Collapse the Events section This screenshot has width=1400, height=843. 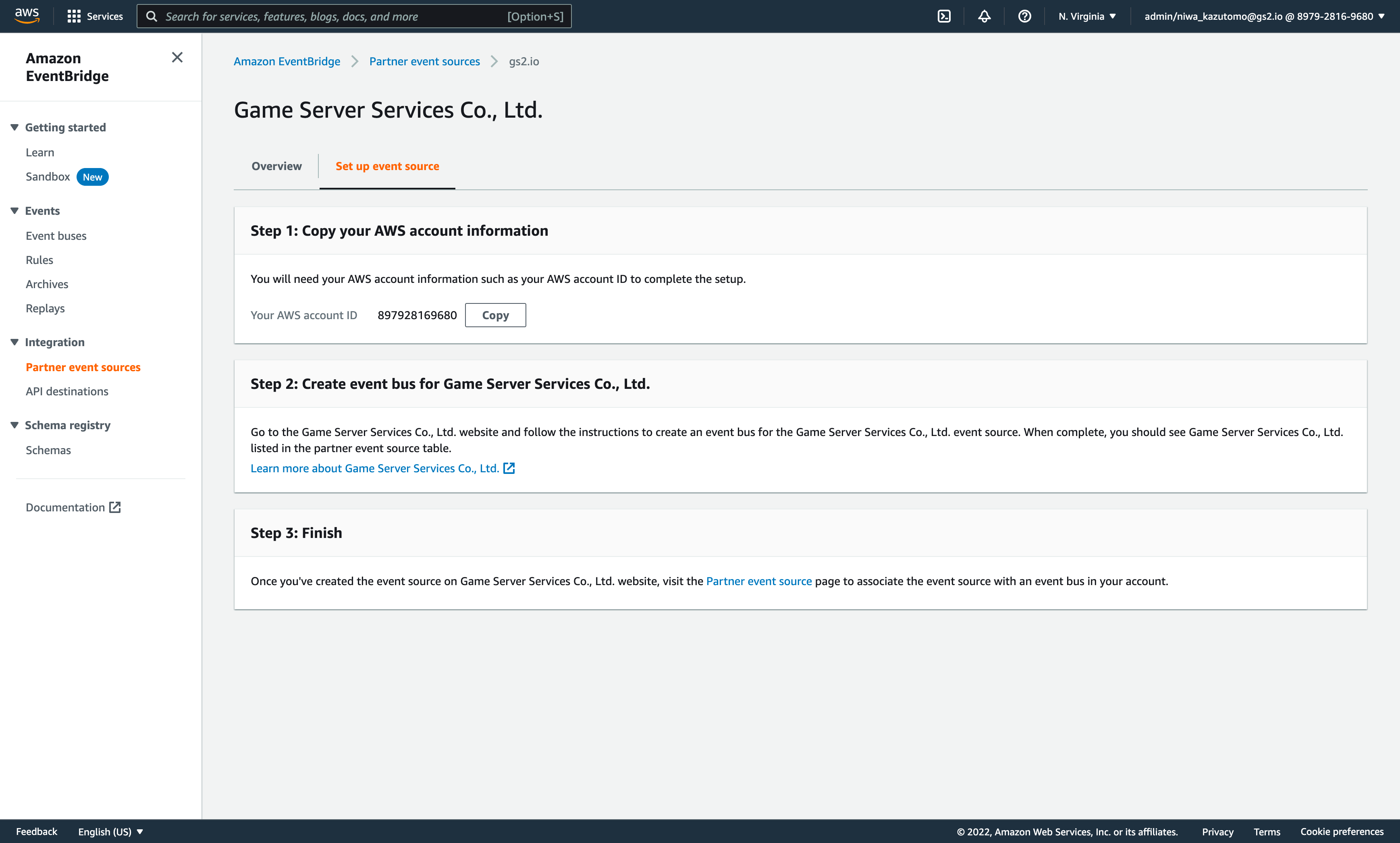[15, 211]
